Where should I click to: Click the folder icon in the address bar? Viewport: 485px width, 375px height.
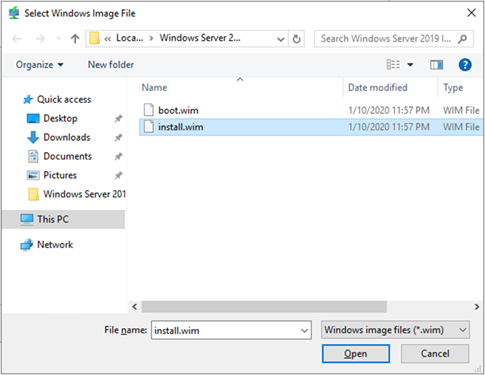[x=95, y=39]
